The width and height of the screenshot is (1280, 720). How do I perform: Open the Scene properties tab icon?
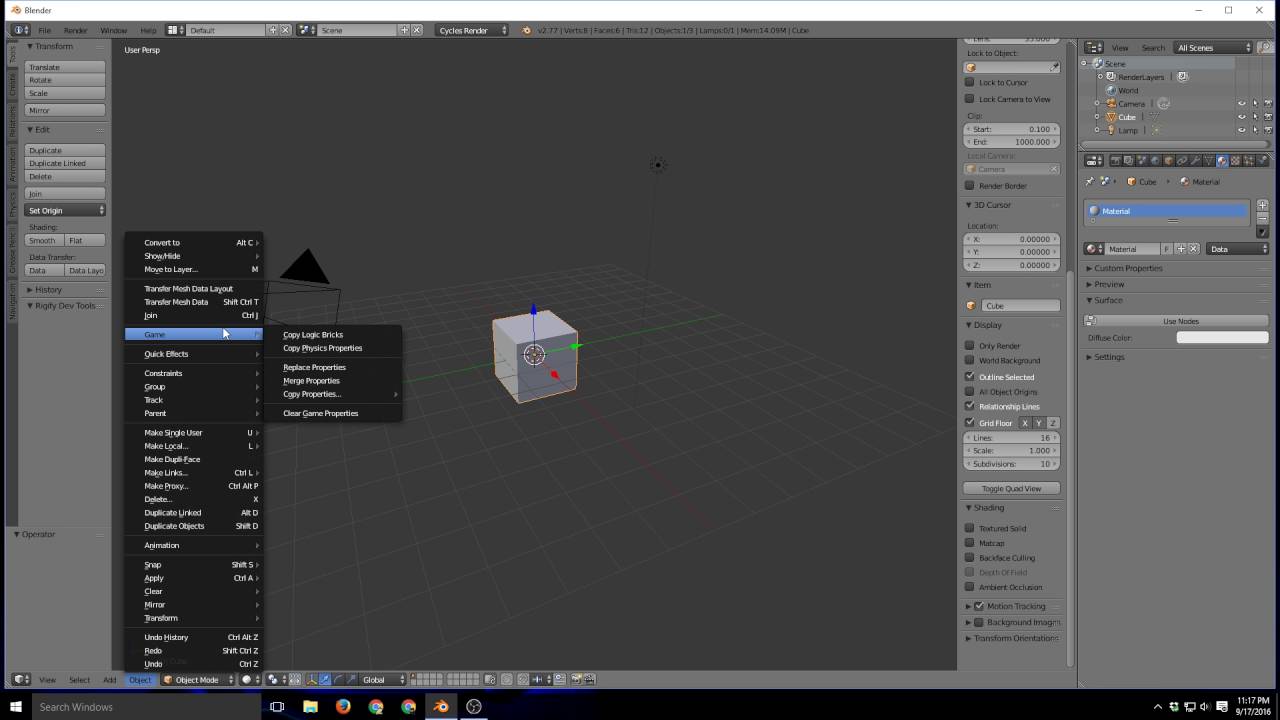click(1142, 161)
